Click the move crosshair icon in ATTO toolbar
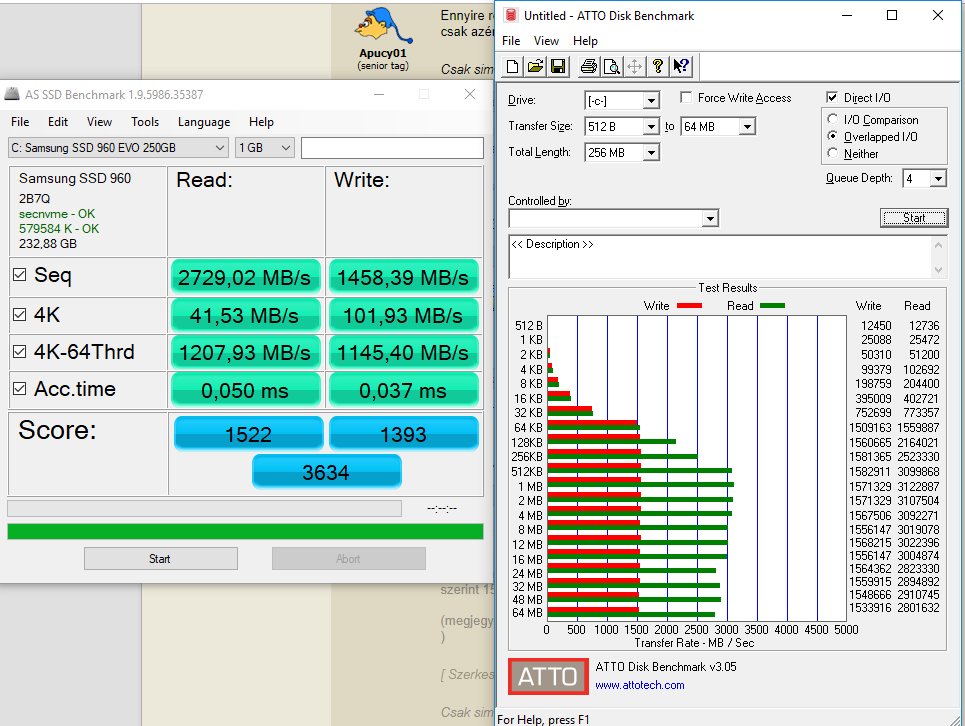Image resolution: width=965 pixels, height=726 pixels. click(635, 66)
